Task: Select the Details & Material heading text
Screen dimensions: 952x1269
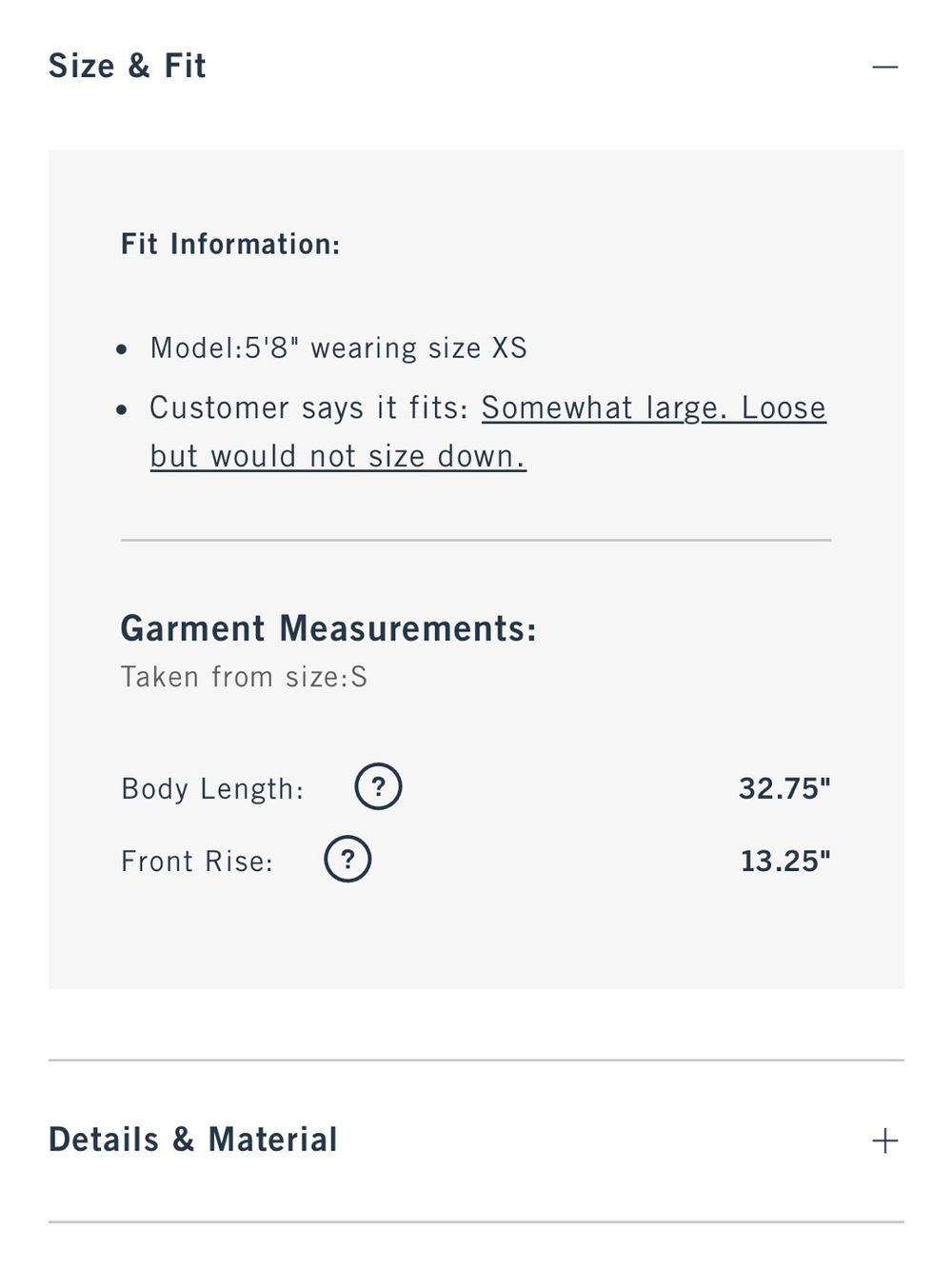Action: [x=193, y=1140]
